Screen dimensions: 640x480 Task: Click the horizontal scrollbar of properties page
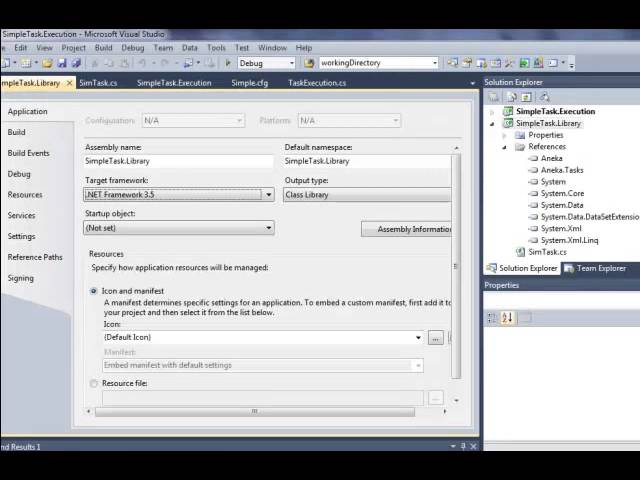point(255,411)
